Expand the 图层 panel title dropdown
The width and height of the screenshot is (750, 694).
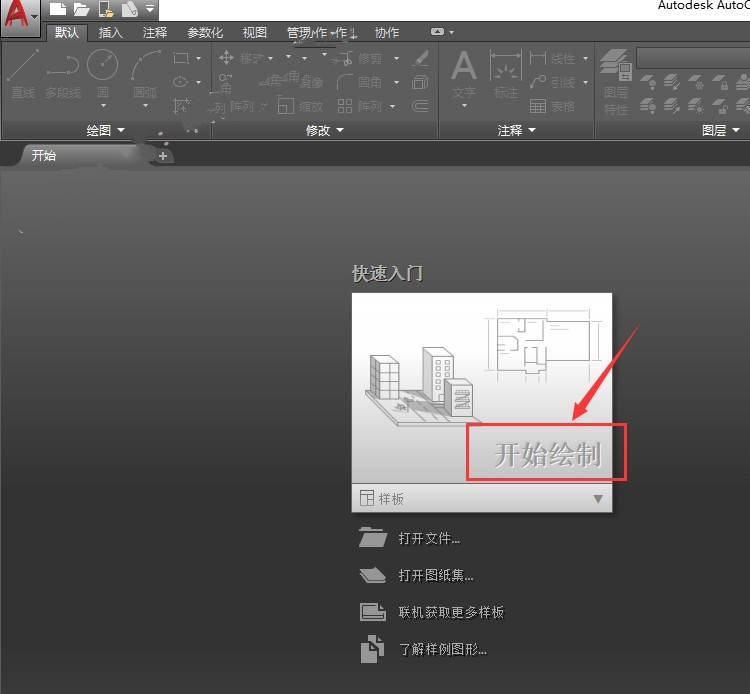point(720,130)
